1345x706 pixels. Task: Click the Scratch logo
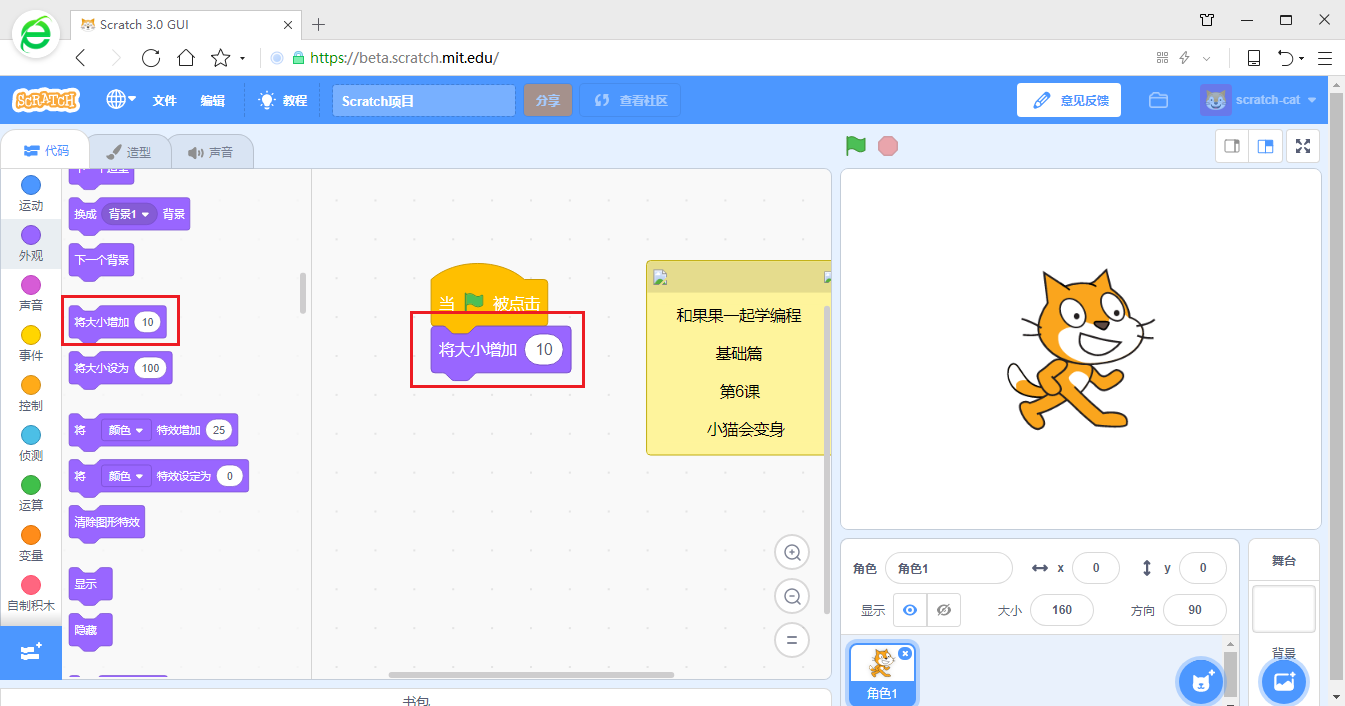[x=46, y=100]
